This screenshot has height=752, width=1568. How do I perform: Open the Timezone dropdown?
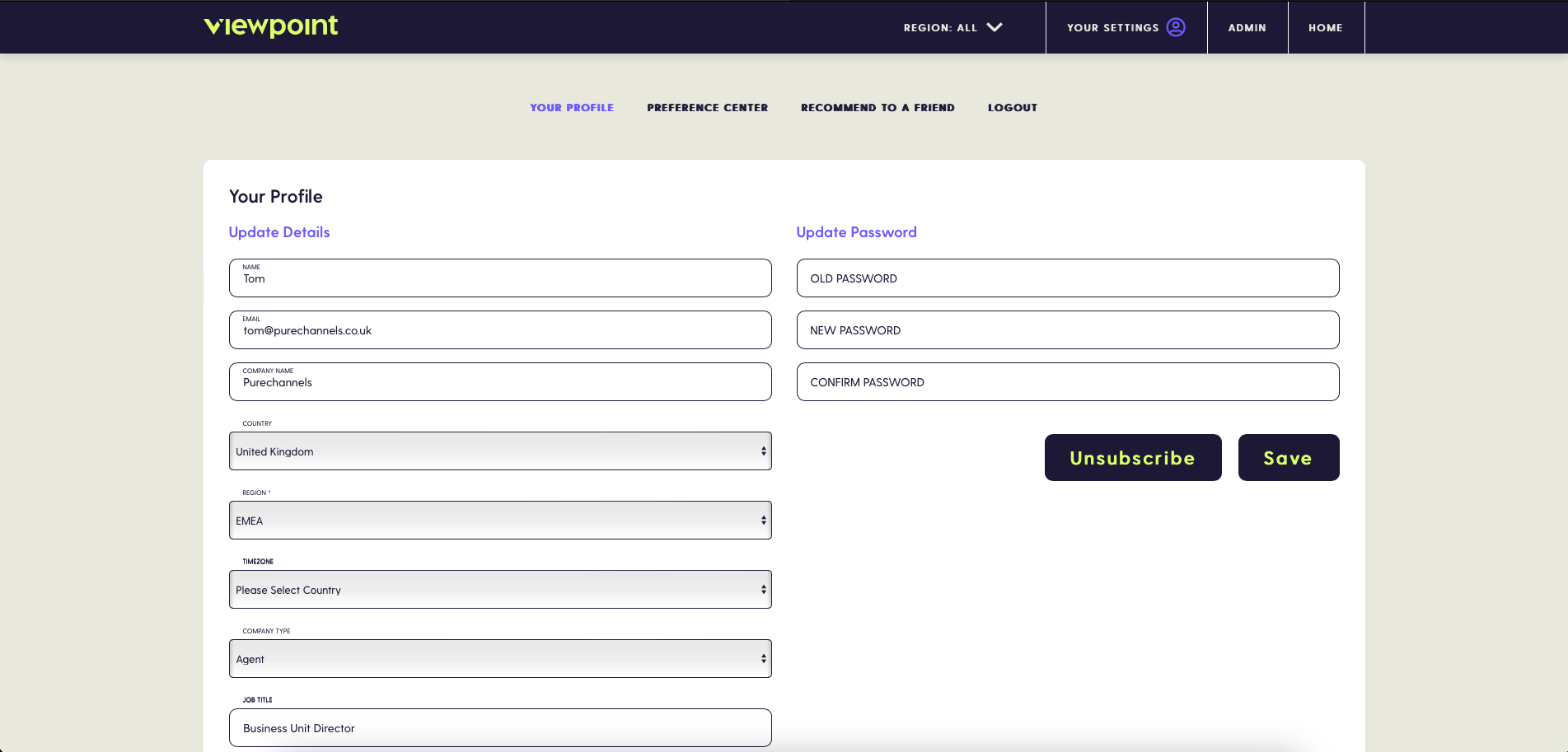[500, 590]
